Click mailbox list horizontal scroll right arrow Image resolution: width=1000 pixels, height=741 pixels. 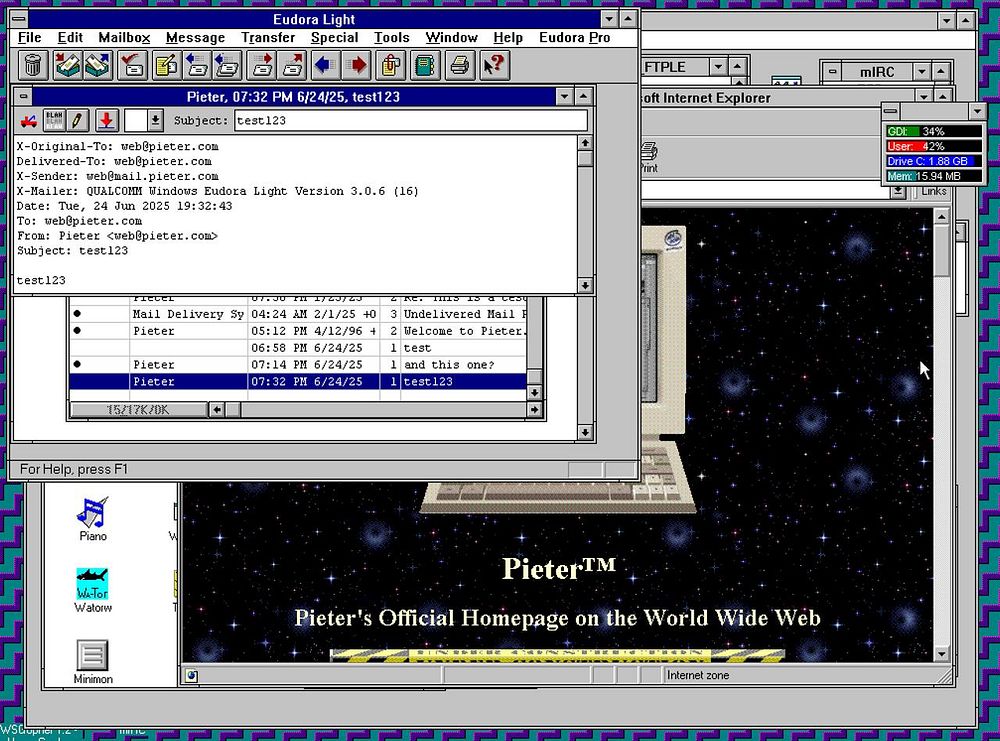click(534, 409)
